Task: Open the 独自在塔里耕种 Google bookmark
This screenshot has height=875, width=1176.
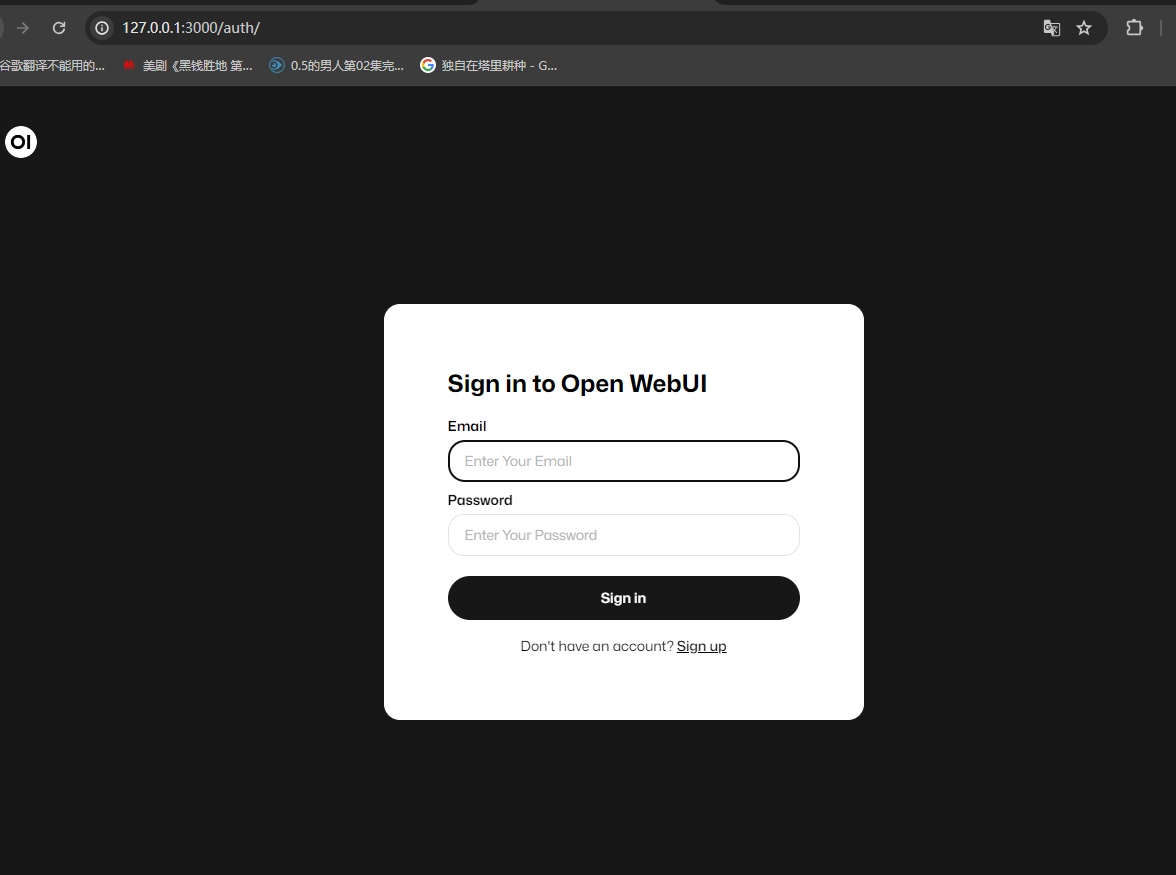Action: 489,66
